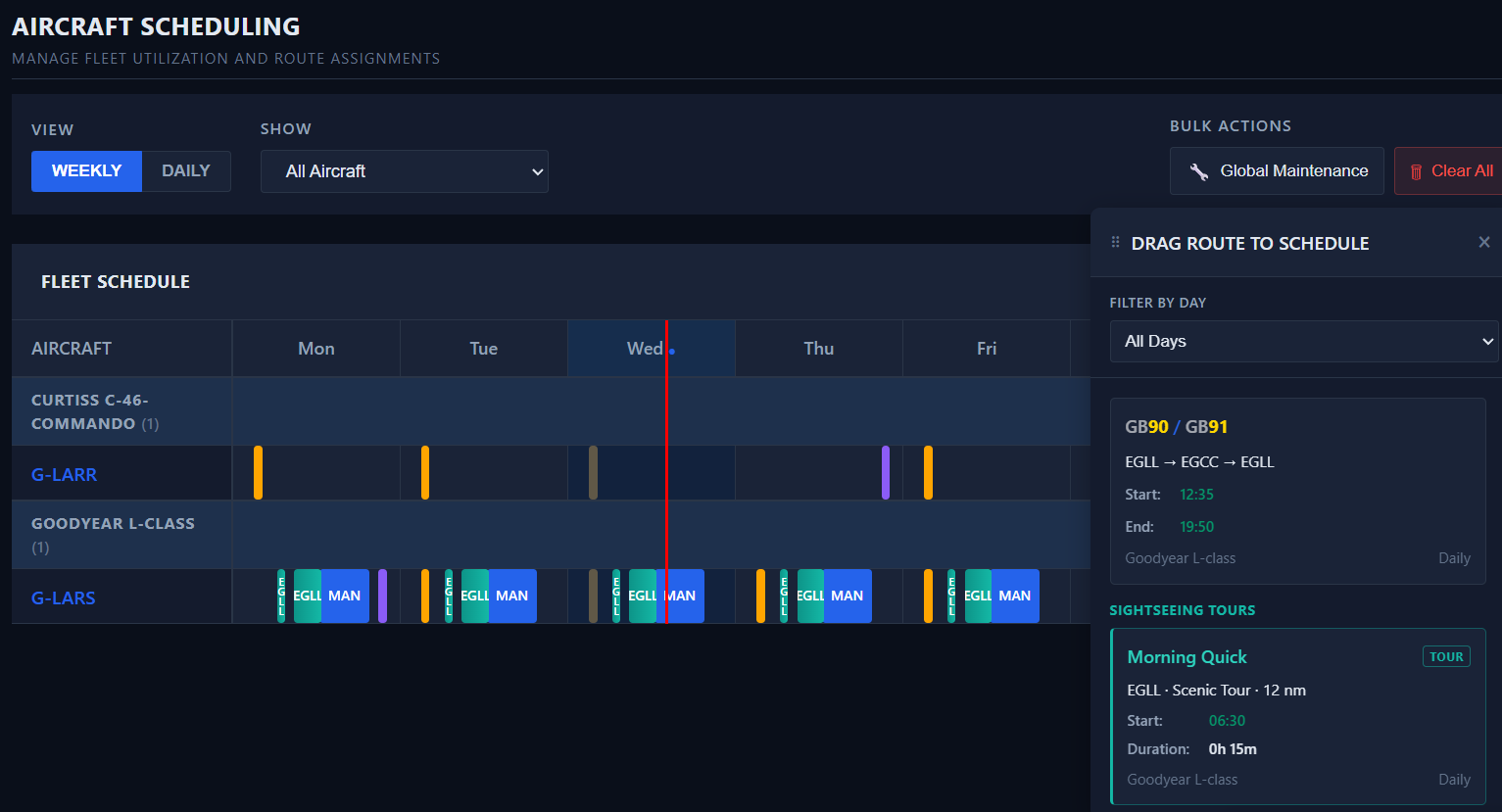Click the Friday wide EGLL block for G-LARS

point(978,596)
